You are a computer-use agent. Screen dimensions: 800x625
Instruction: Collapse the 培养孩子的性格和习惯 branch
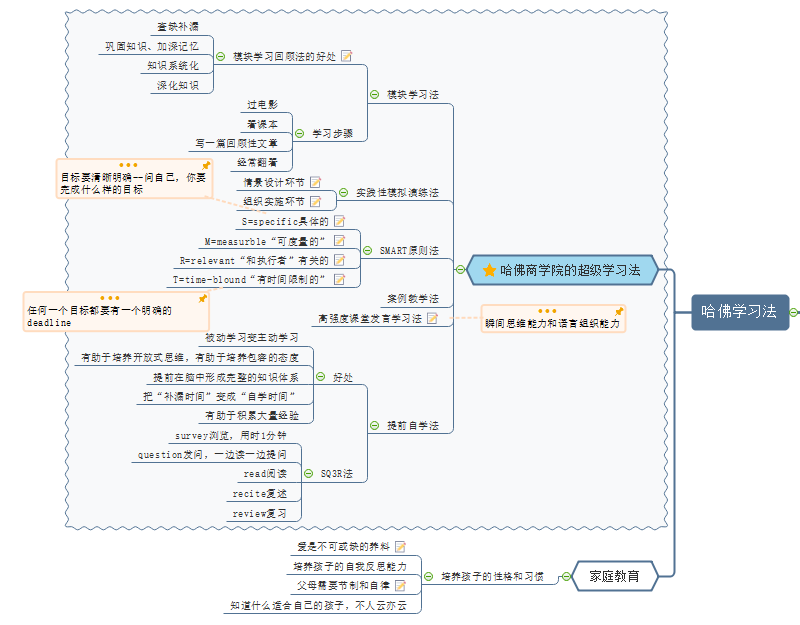pyautogui.click(x=429, y=576)
